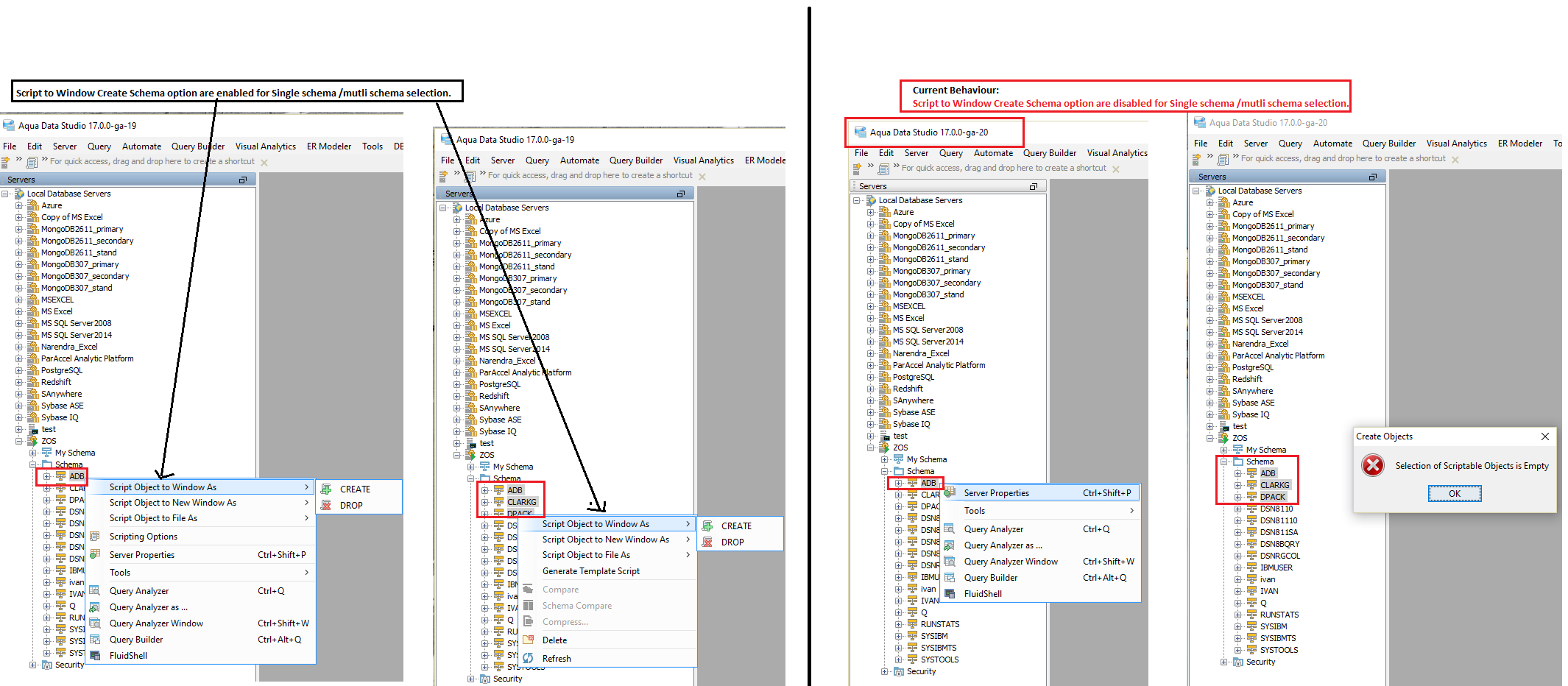Maximize Servers panel in rightmost window
The height and width of the screenshot is (686, 1568).
1372,177
